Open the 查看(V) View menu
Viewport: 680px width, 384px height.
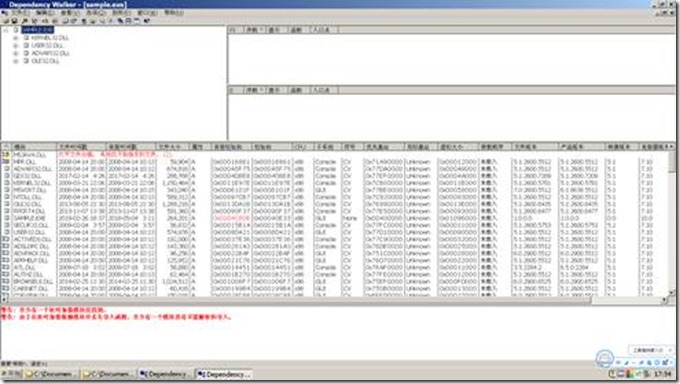70,13
